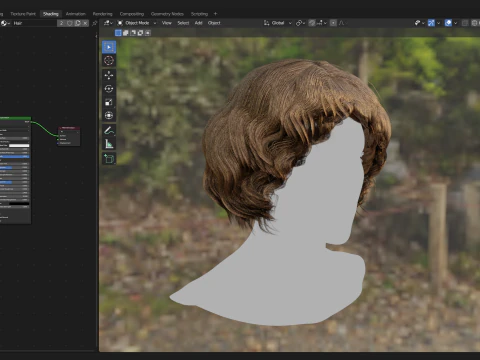The width and height of the screenshot is (480, 360).
Task: Open the material browse dropdown beside Hair
Action: (x=5, y=23)
